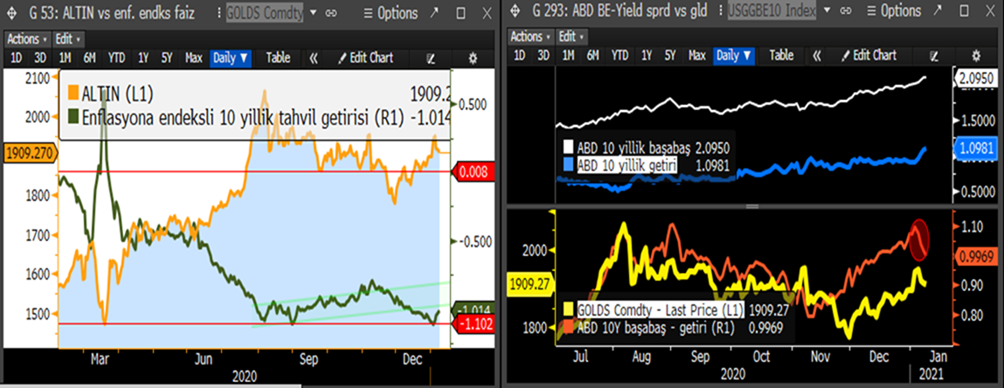Maximize the G 293 chart window
Image resolution: width=1004 pixels, height=388 pixels.
point(964,12)
